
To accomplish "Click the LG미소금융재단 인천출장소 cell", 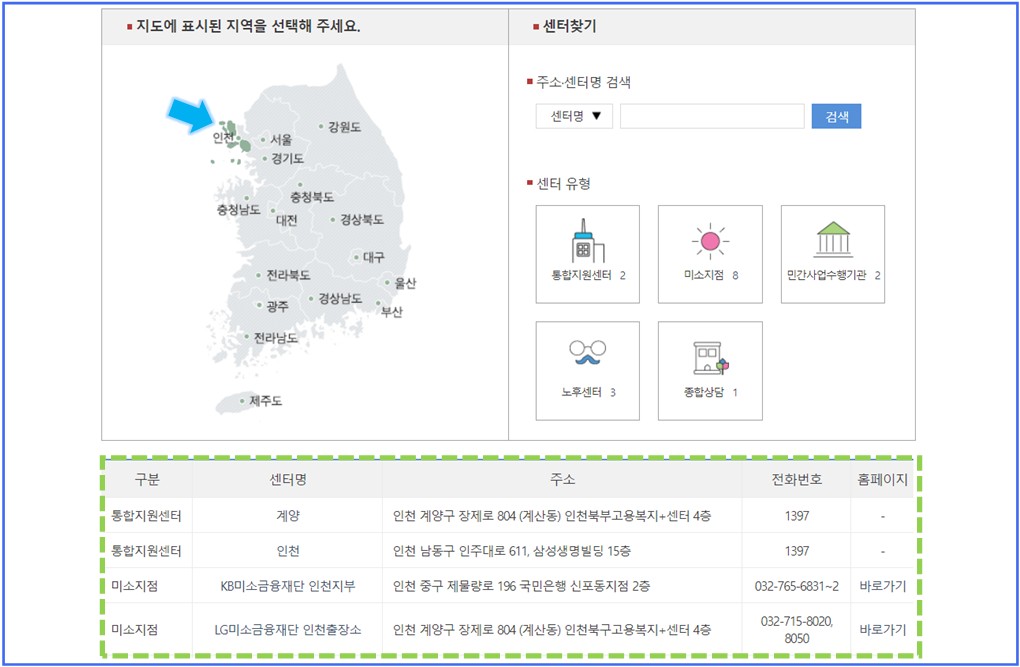I will click(288, 629).
